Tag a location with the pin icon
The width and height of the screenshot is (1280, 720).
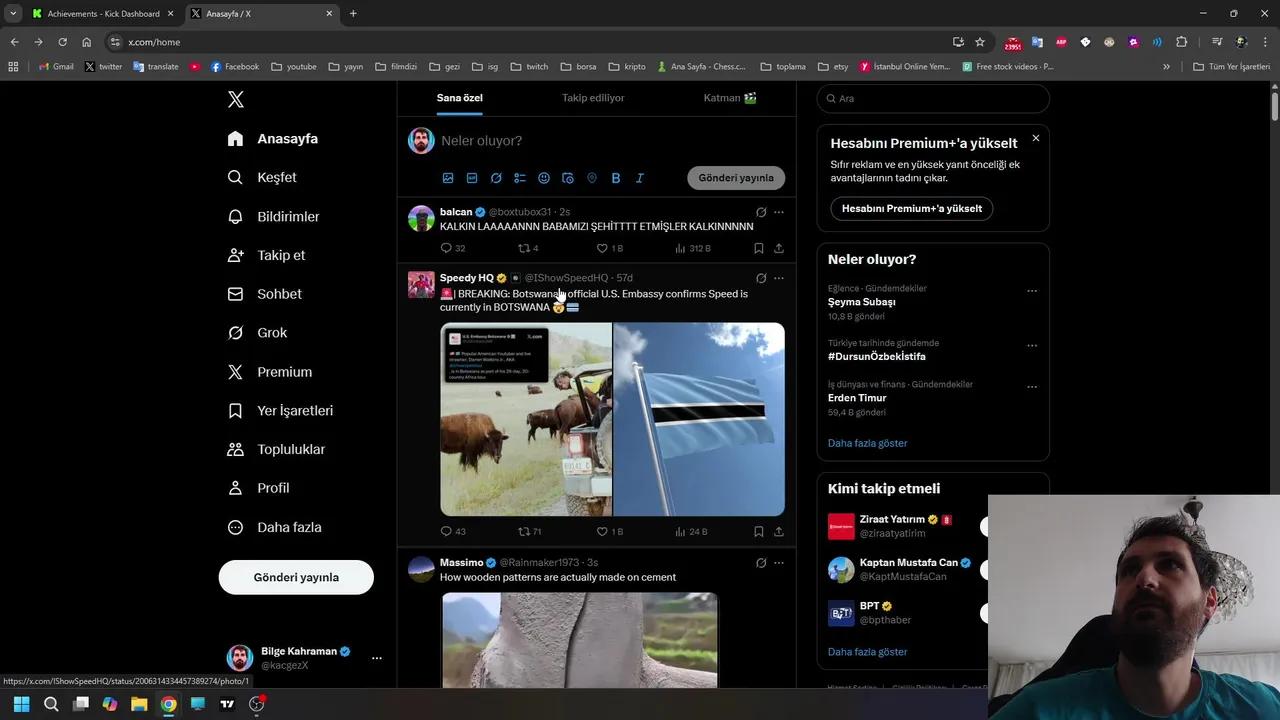coord(592,178)
